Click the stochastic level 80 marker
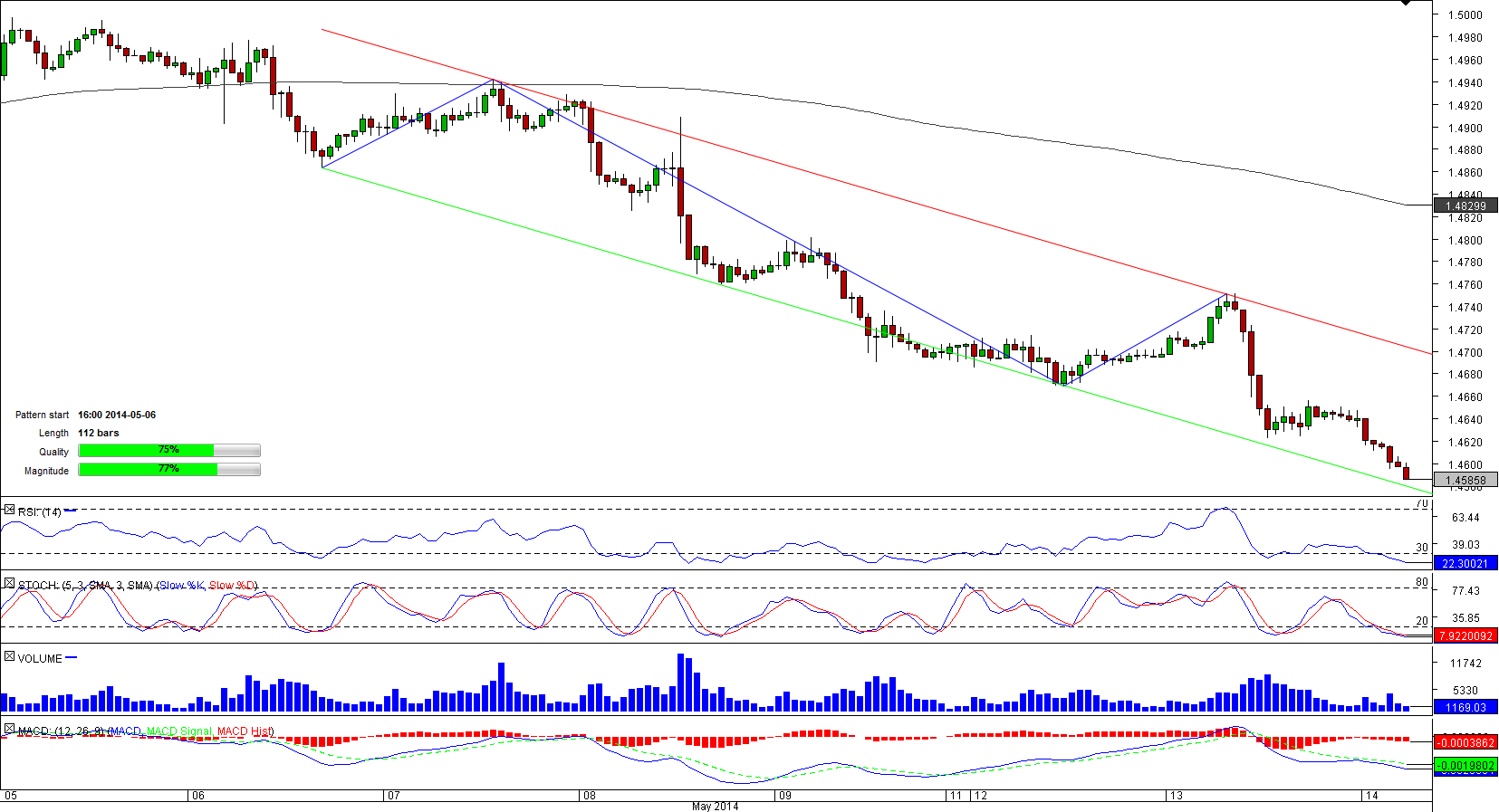This screenshot has width=1499, height=812. 1422,582
